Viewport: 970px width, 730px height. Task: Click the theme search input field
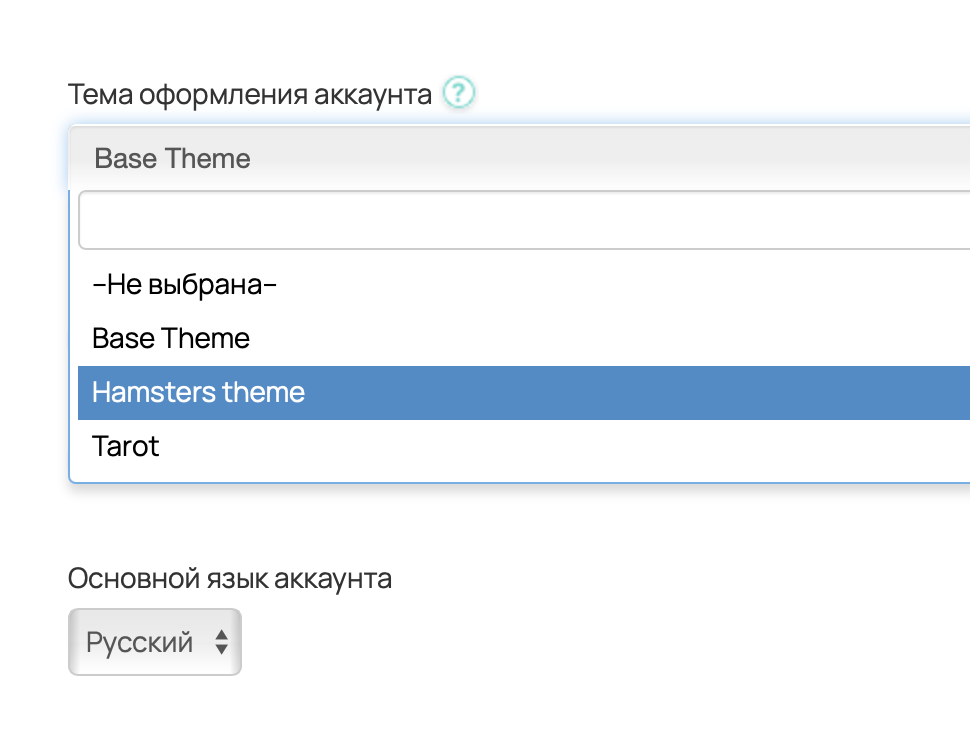[520, 220]
